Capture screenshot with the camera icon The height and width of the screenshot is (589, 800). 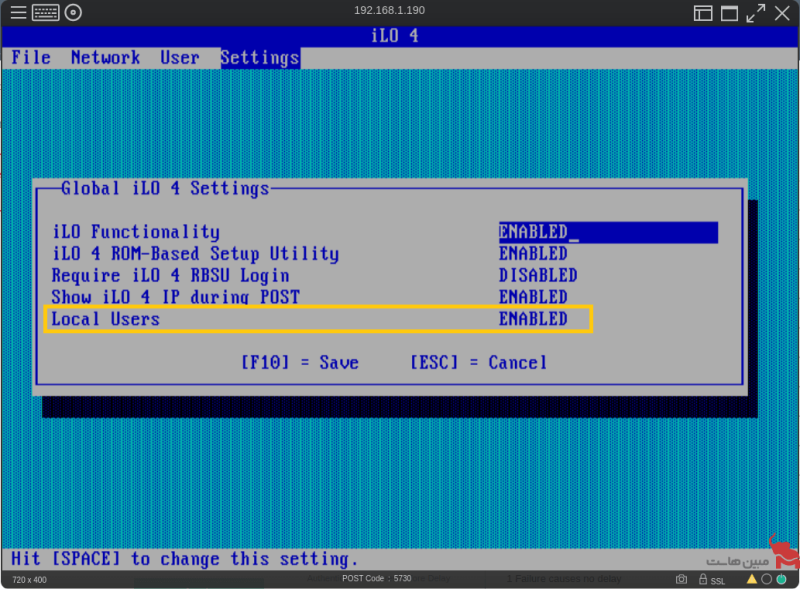click(x=681, y=579)
